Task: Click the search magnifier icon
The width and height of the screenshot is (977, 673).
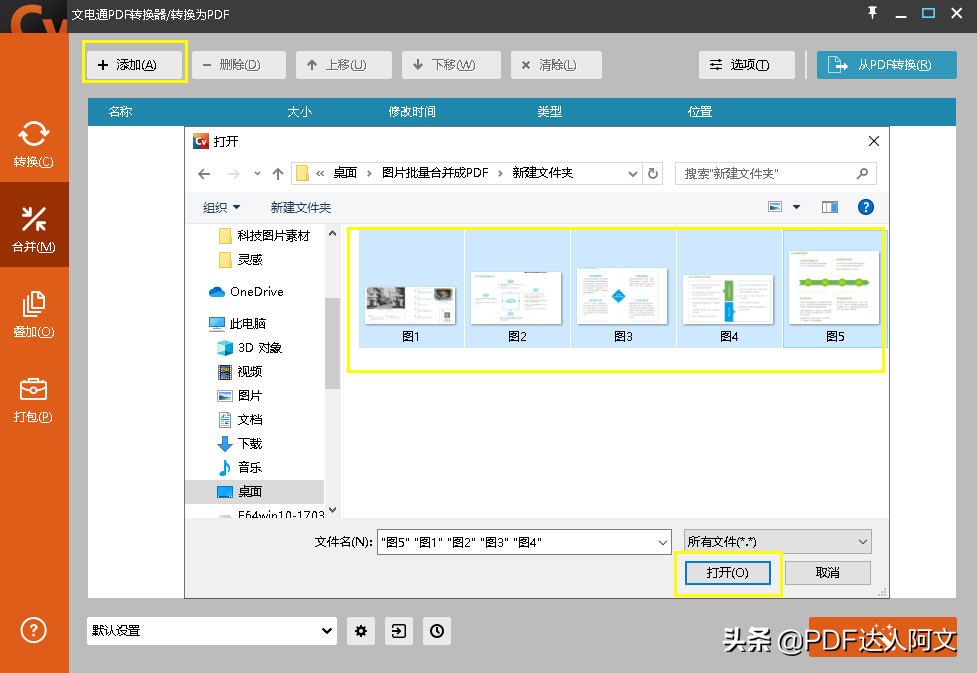Action: [x=862, y=174]
